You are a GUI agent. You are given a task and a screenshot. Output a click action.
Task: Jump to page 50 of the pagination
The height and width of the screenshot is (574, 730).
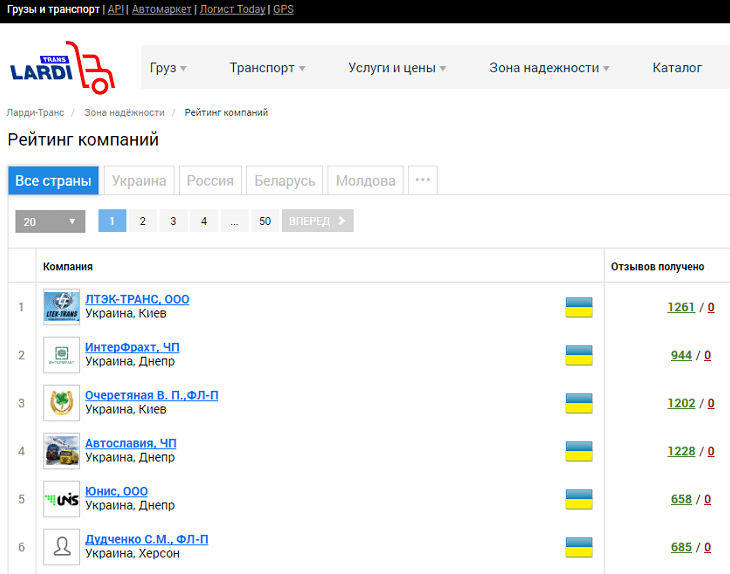coord(265,221)
